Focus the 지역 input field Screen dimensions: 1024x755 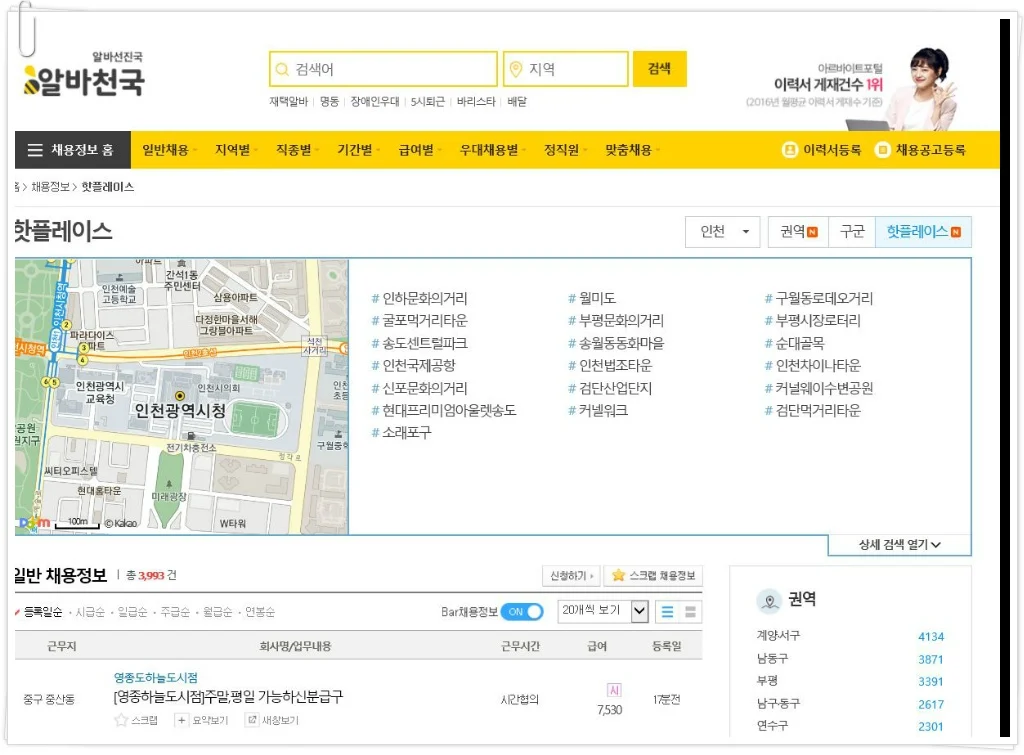[x=566, y=69]
